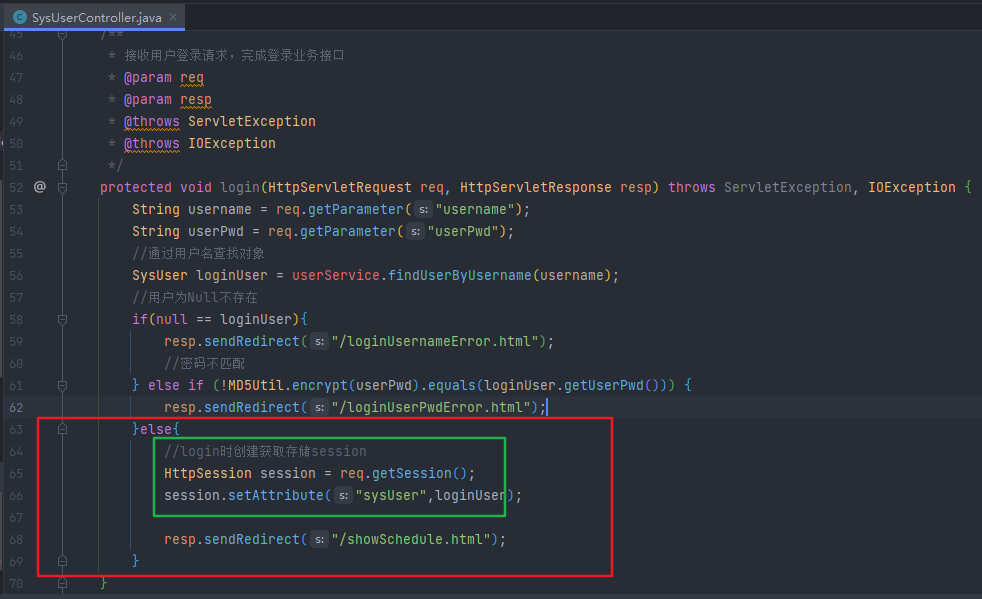Click the s: hint before "sysUser"
Screen dimensions: 982x599
pyautogui.click(x=343, y=495)
